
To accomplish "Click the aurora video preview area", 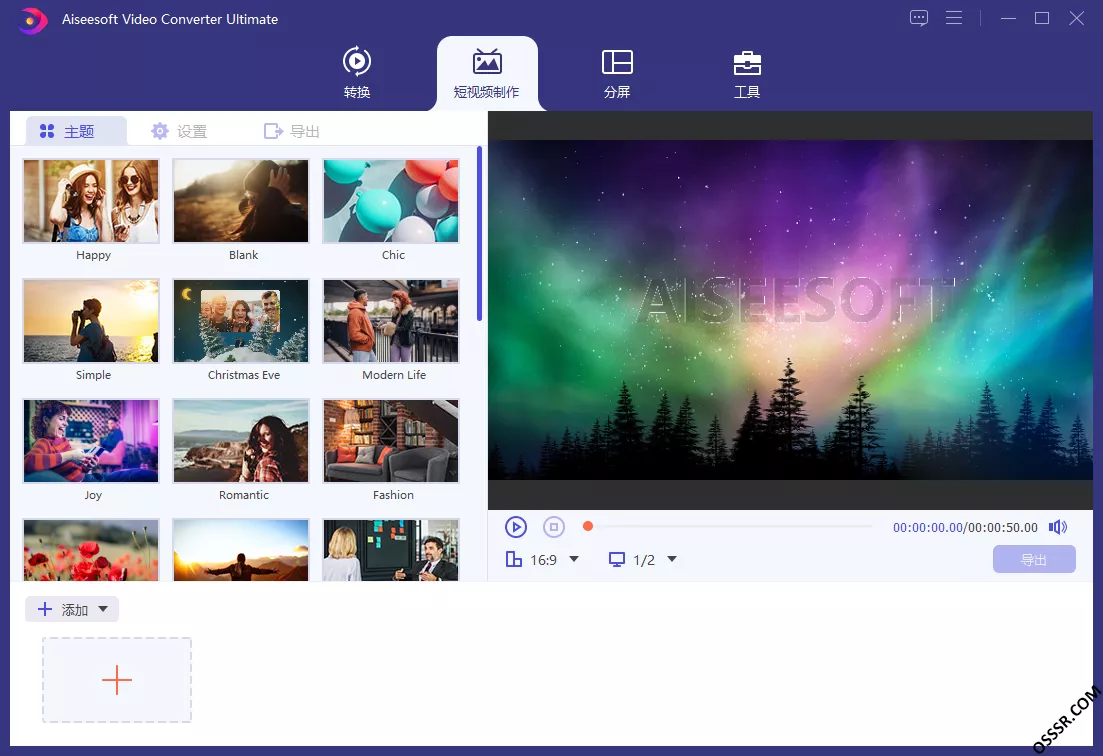I will tap(790, 310).
